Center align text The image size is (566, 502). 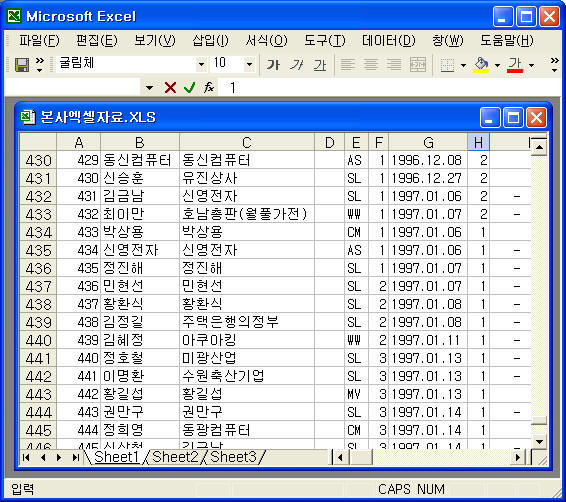371,65
